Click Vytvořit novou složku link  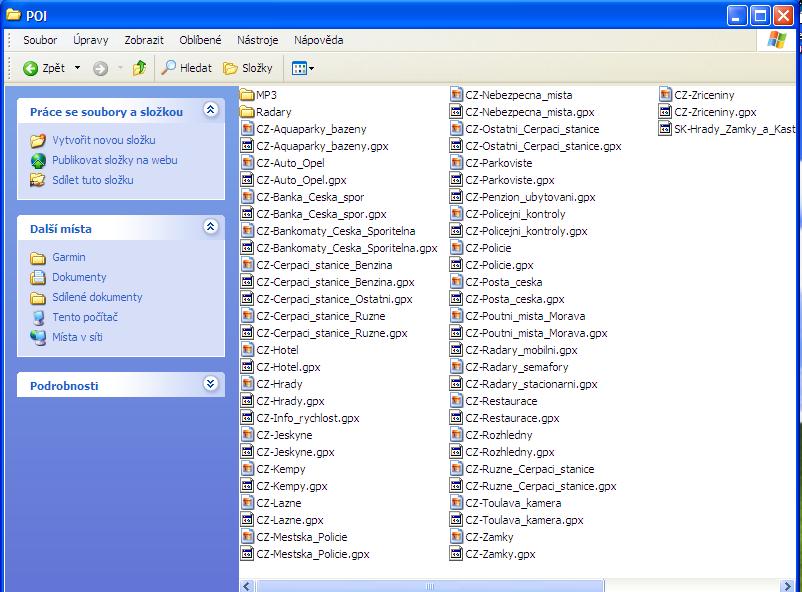click(103, 140)
